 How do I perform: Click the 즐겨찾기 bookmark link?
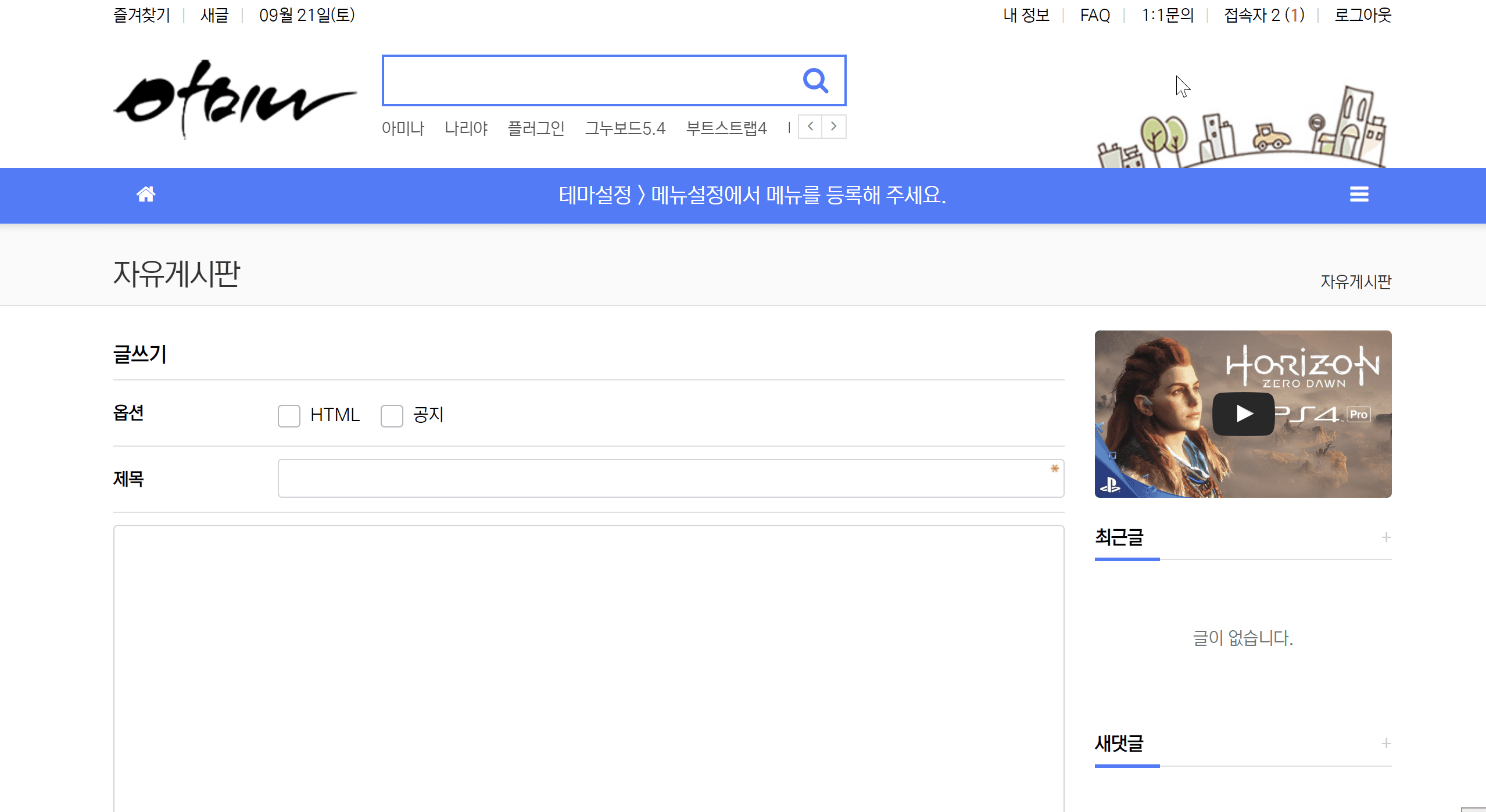point(142,15)
